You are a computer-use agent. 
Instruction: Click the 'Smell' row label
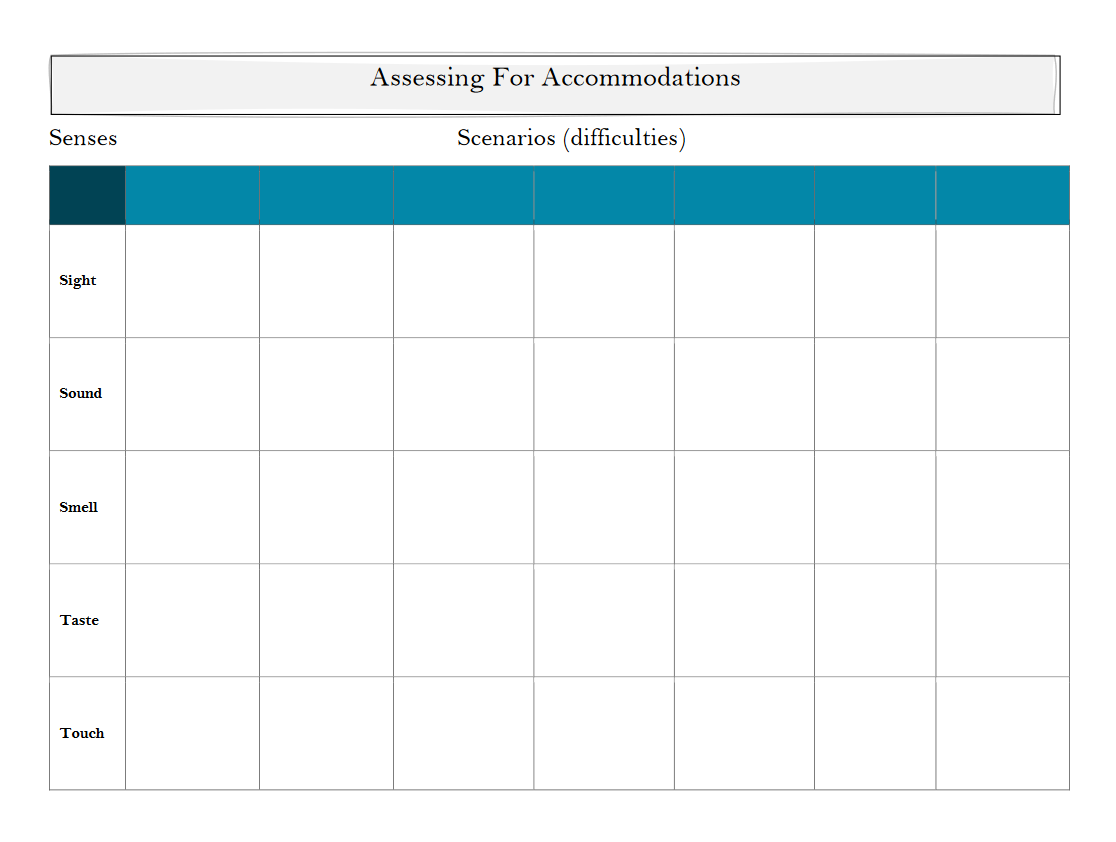coord(79,507)
